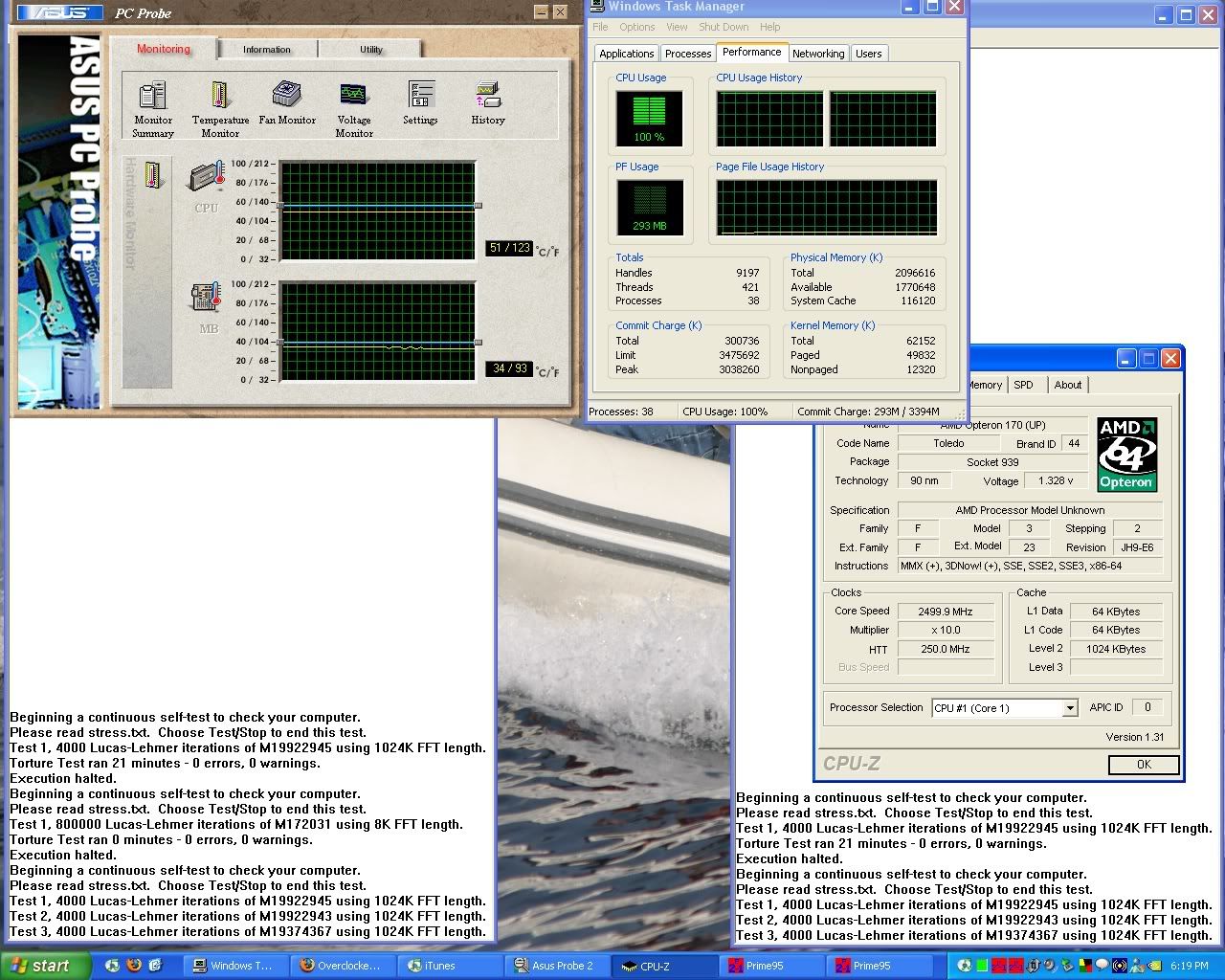Click the Multiplier value x 10.0
The height and width of the screenshot is (980, 1225).
click(x=946, y=631)
